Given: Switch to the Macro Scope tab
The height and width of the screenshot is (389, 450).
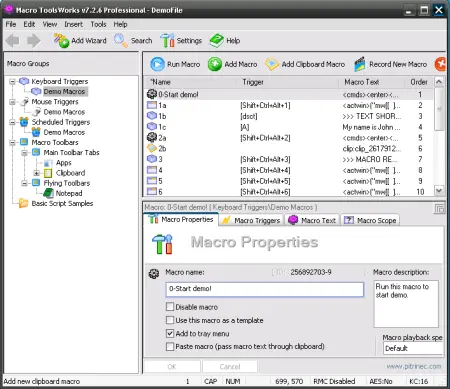Looking at the screenshot, I should [x=370, y=220].
